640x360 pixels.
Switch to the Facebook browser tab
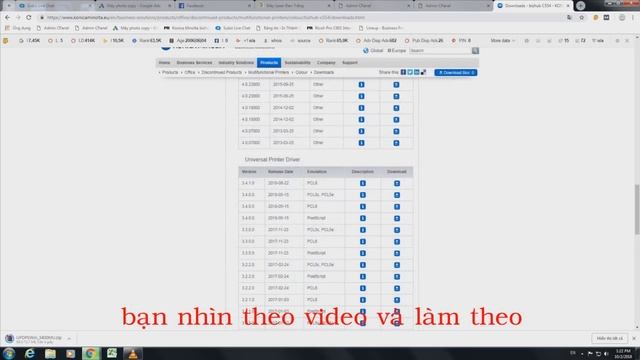coord(215,6)
